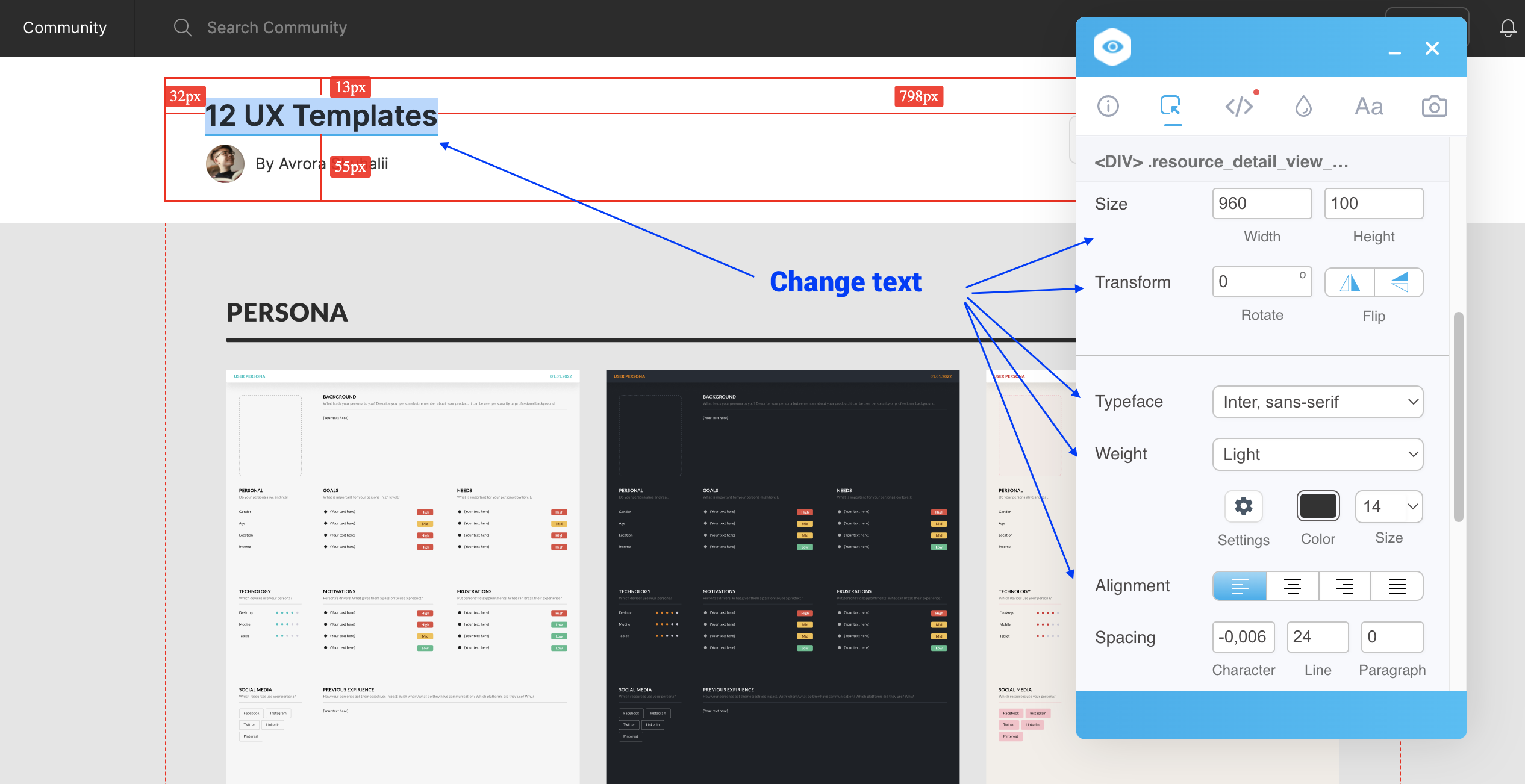
Task: Open the info tab icon
Action: 1108,107
